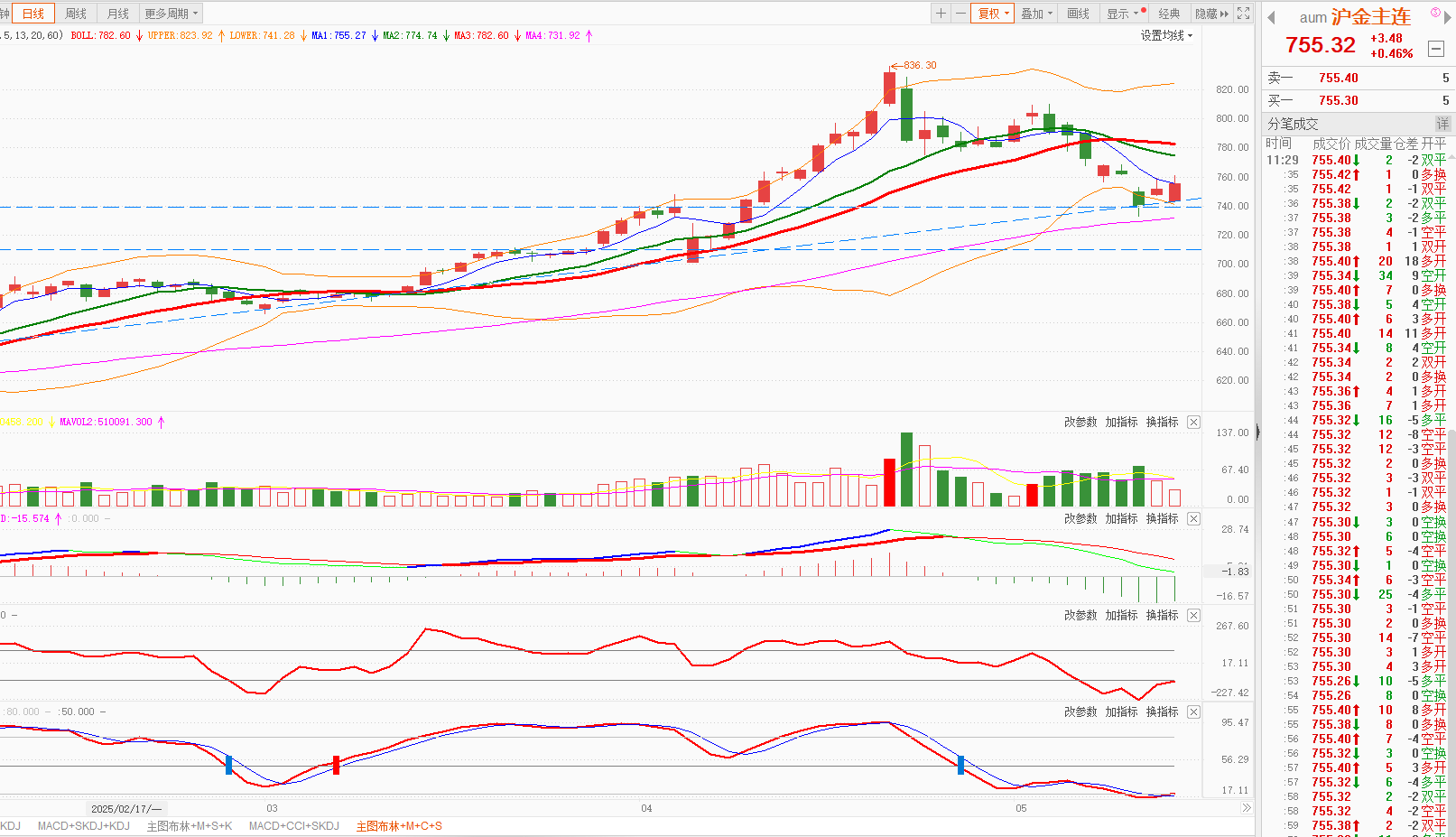Zoom out chart with minus icon
This screenshot has height=837, width=1456.
coord(960,14)
